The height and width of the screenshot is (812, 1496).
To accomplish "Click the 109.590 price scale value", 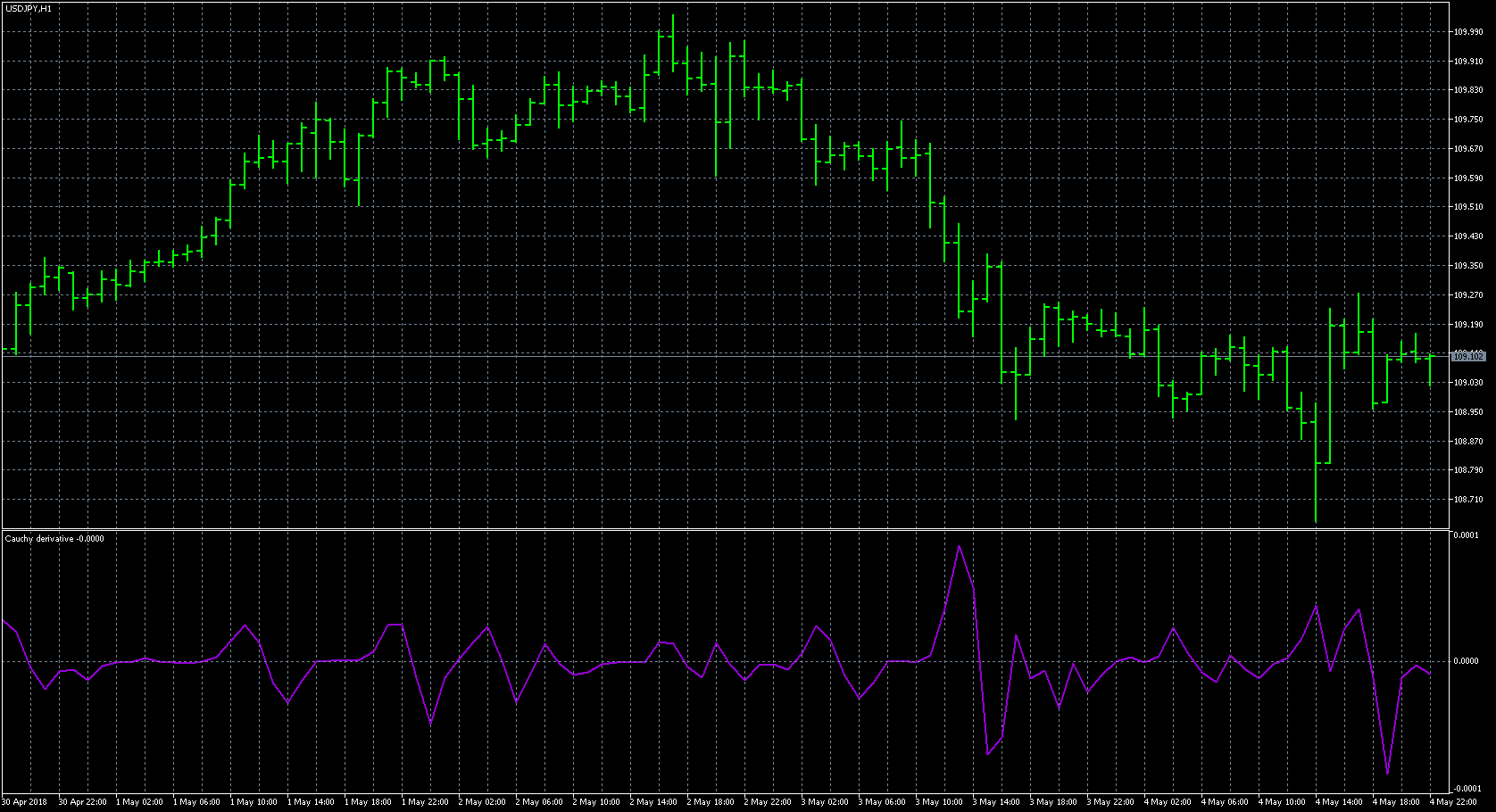I will tap(1468, 178).
